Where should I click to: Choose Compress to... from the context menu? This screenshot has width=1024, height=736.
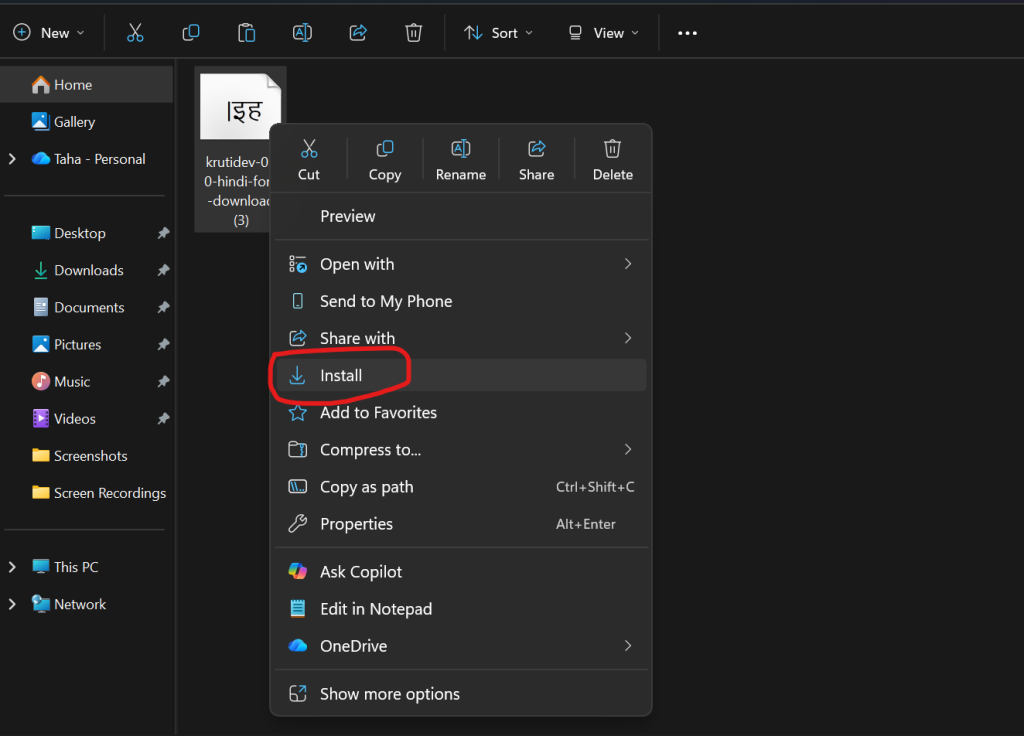461,449
